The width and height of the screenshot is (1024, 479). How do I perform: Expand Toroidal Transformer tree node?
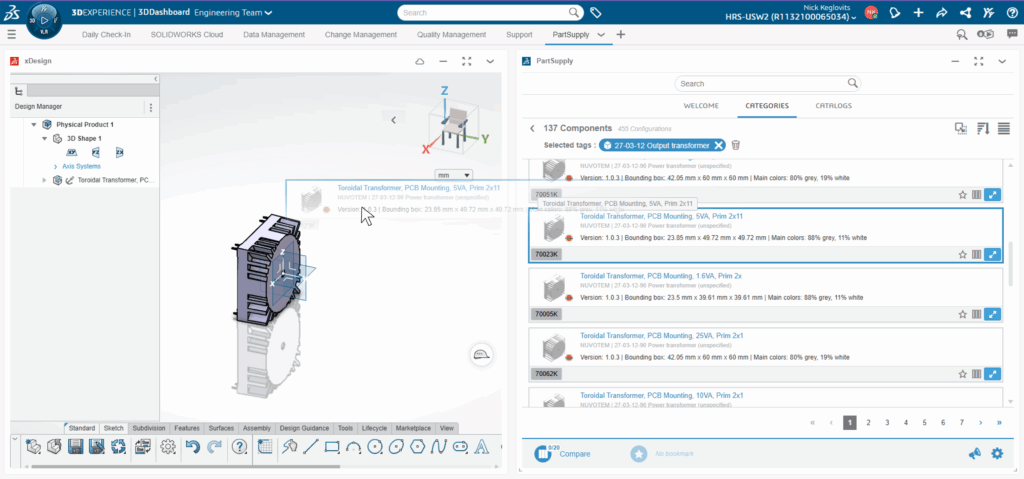[44, 180]
